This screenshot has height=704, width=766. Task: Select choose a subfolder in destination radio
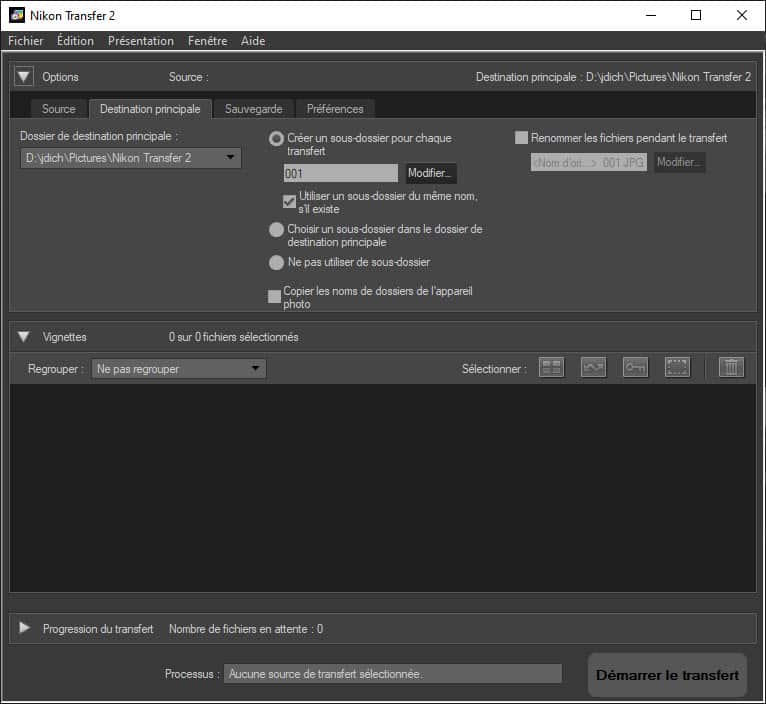[x=276, y=230]
